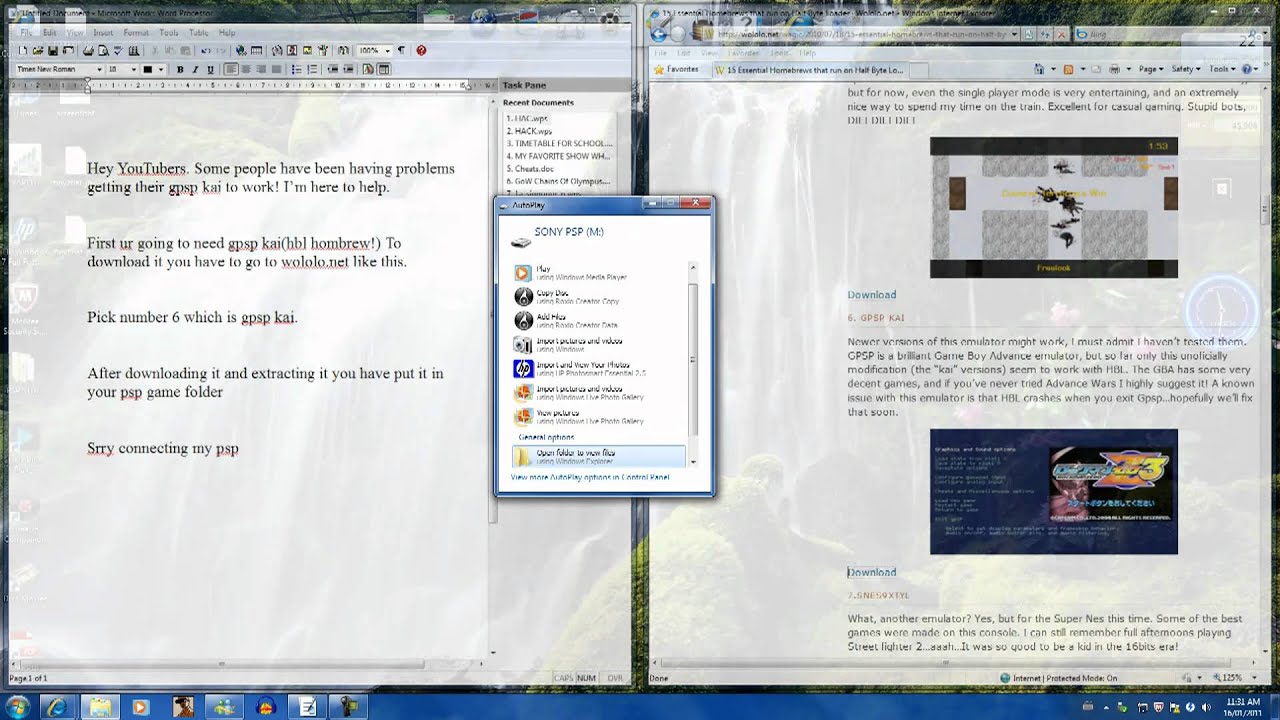Click the Favorites star button

676,69
